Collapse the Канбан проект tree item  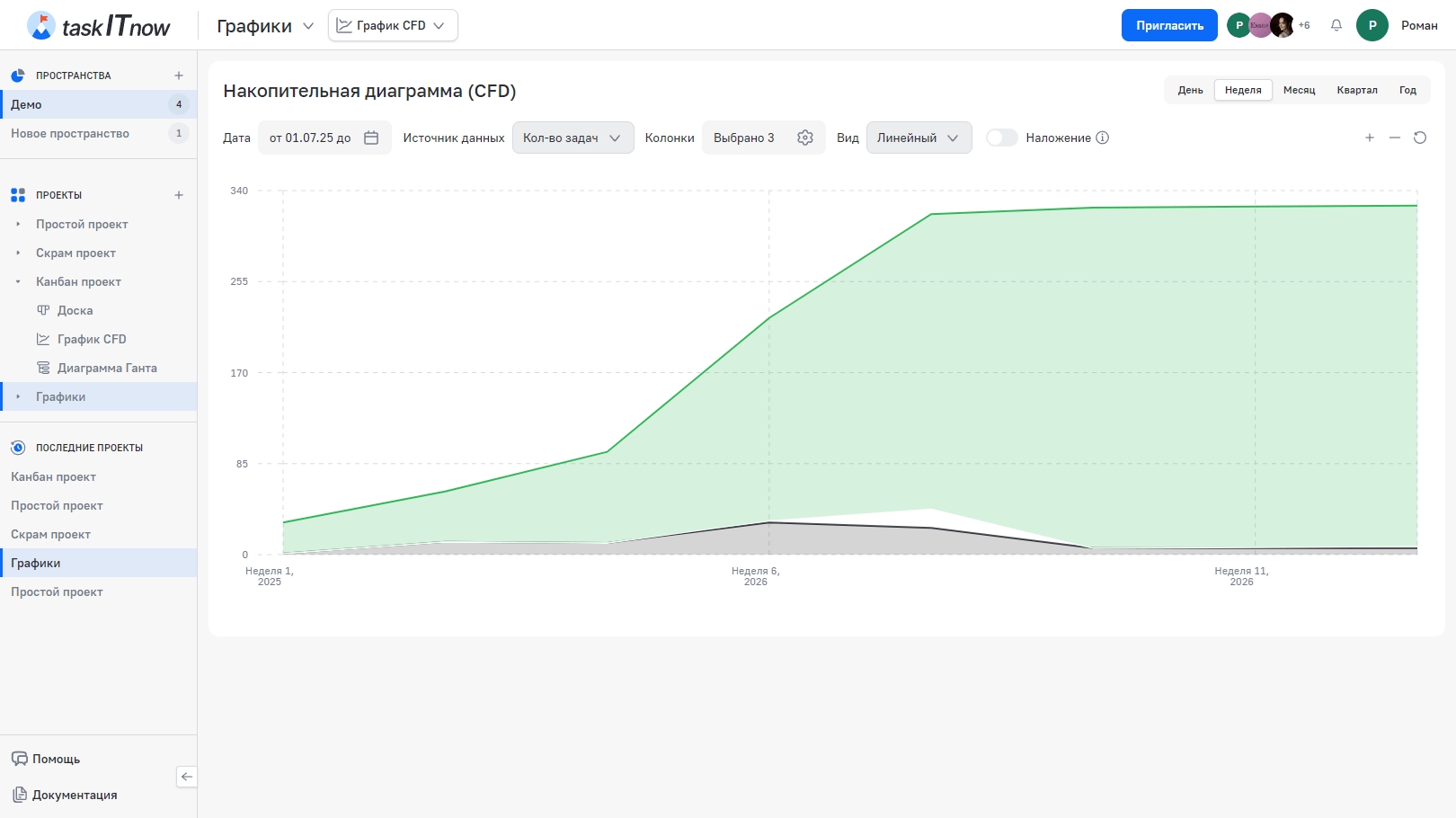click(x=18, y=282)
